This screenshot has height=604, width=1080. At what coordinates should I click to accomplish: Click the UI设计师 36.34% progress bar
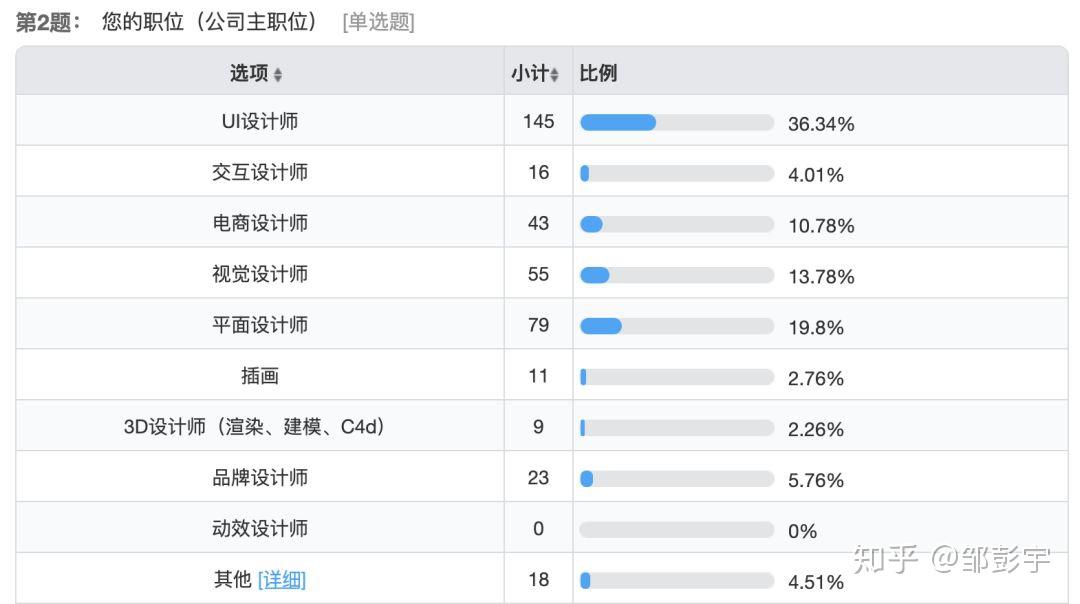tap(677, 123)
